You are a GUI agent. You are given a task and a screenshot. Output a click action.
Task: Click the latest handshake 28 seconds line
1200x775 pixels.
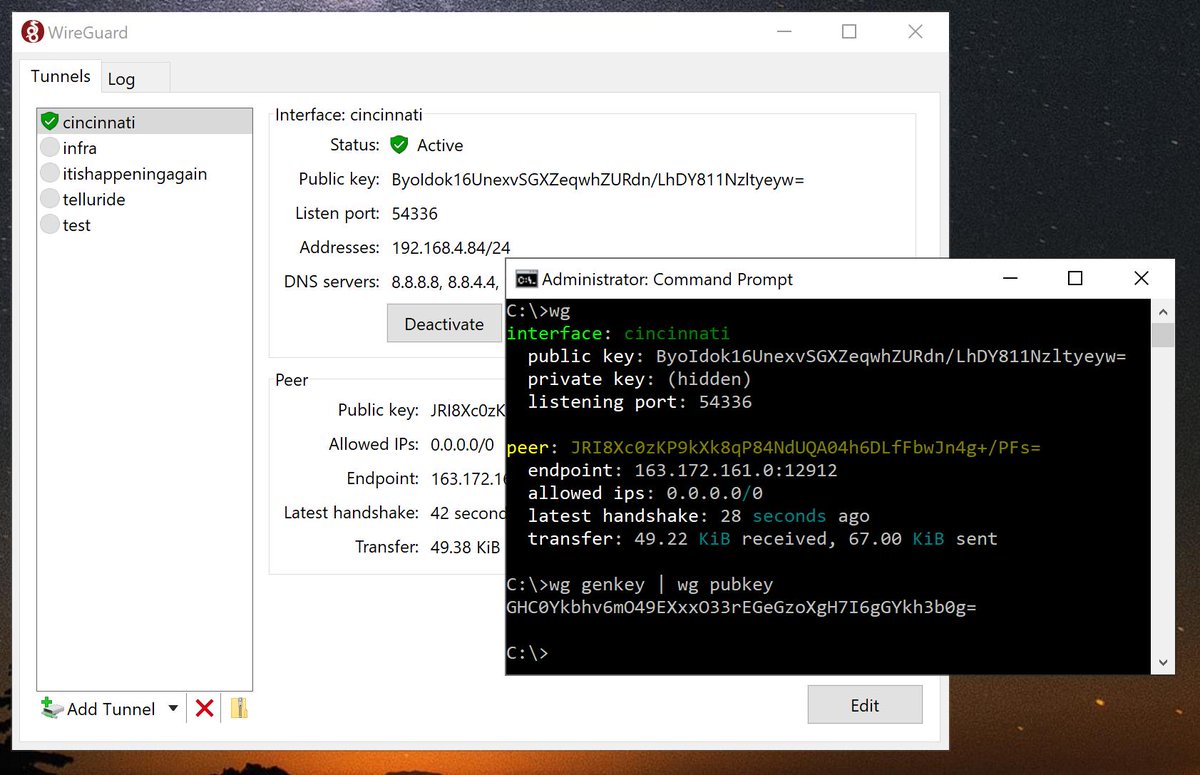pyautogui.click(x=699, y=516)
